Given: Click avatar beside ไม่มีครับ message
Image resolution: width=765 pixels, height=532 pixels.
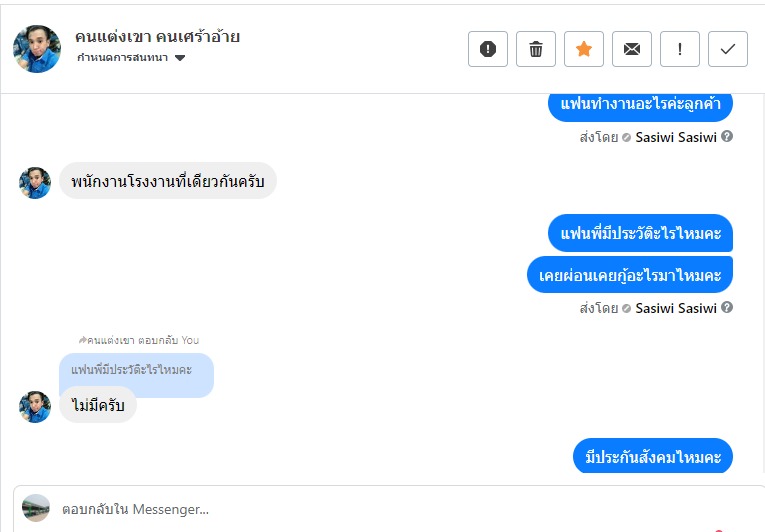Looking at the screenshot, I should (x=35, y=407).
